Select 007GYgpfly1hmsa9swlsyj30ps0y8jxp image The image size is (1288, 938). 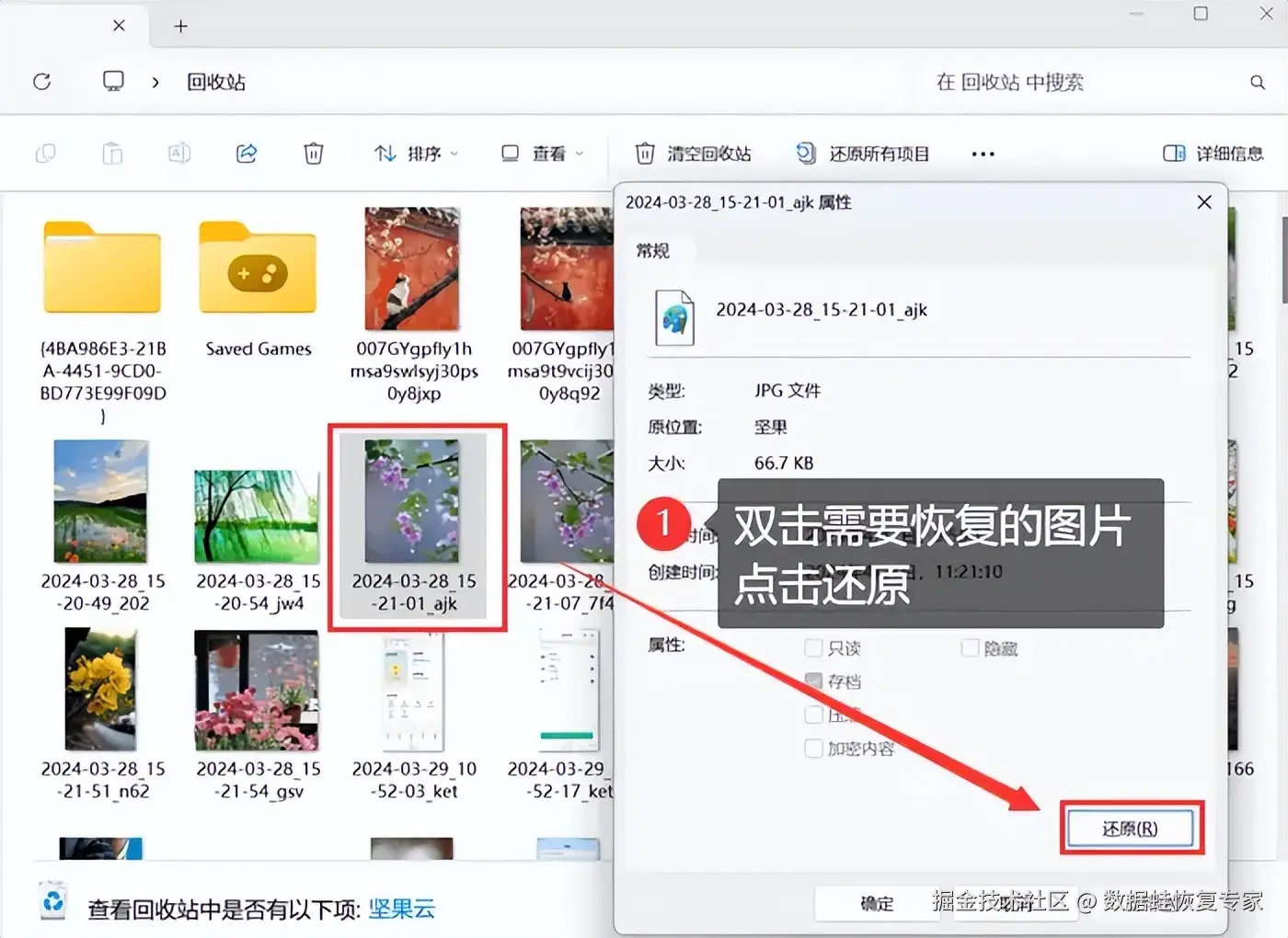413,305
